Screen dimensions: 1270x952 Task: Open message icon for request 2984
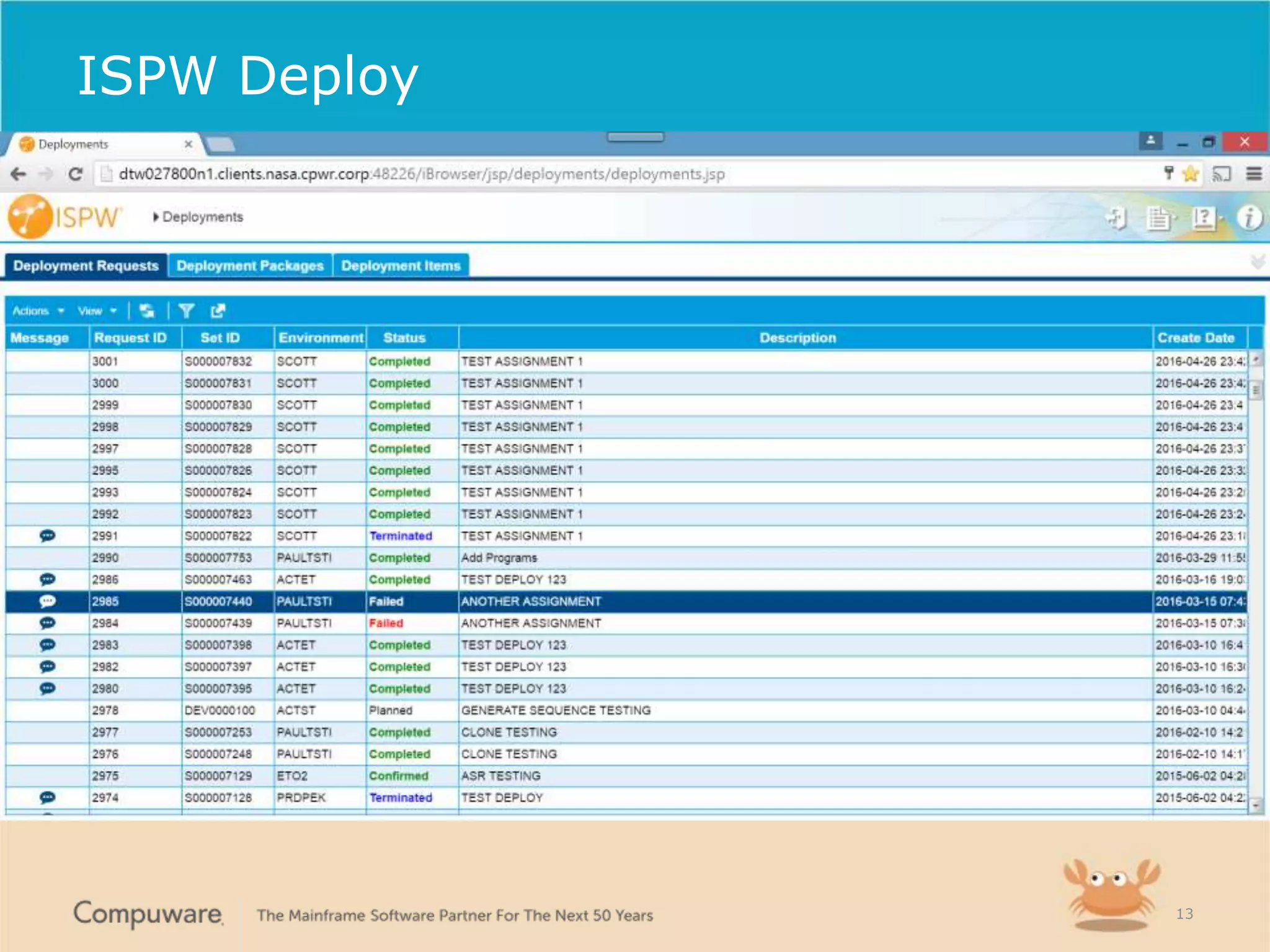pyautogui.click(x=48, y=623)
